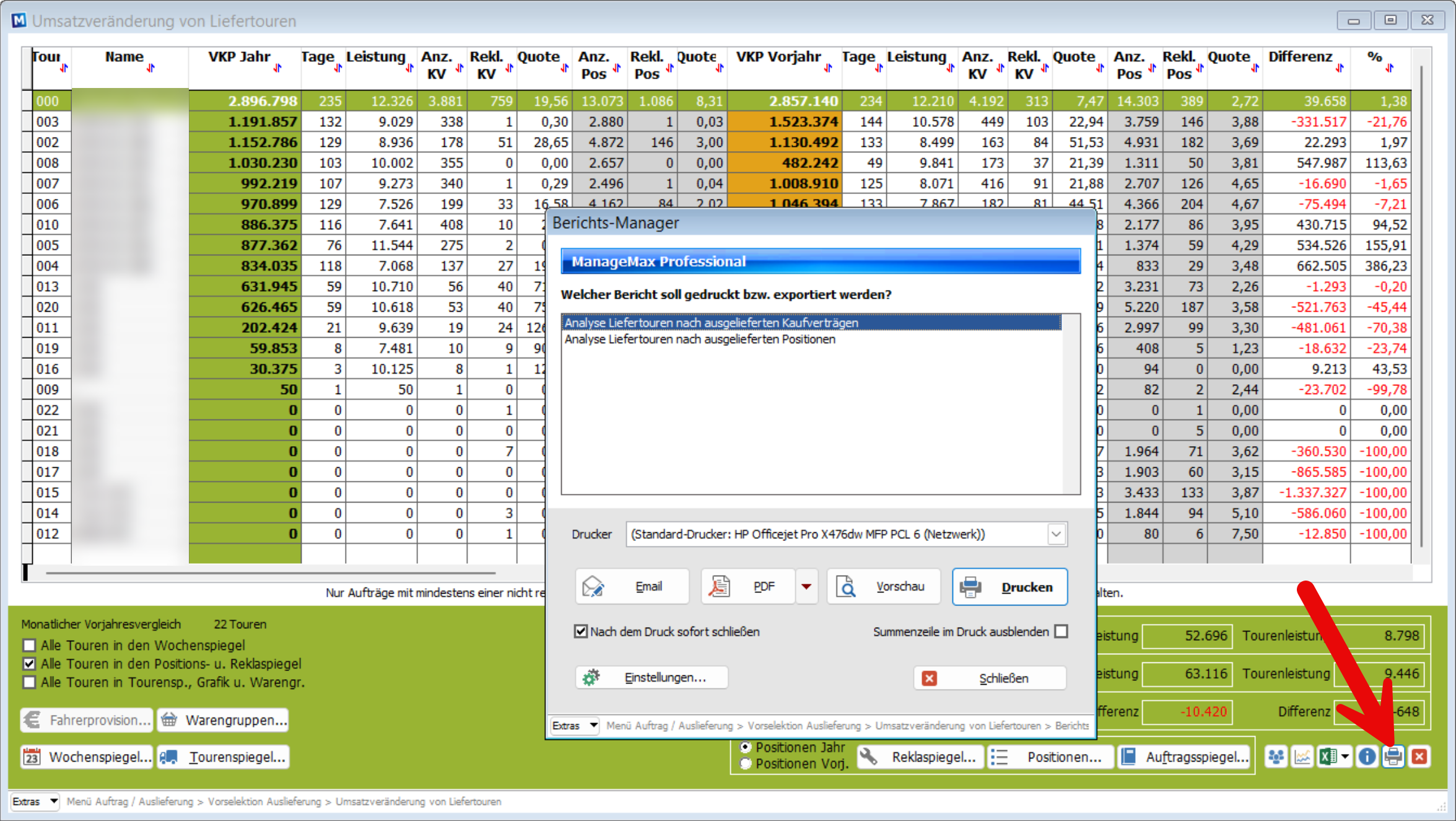
Task: Select Analyse Liefertouren nach ausgelieferten Positionen
Action: point(700,340)
